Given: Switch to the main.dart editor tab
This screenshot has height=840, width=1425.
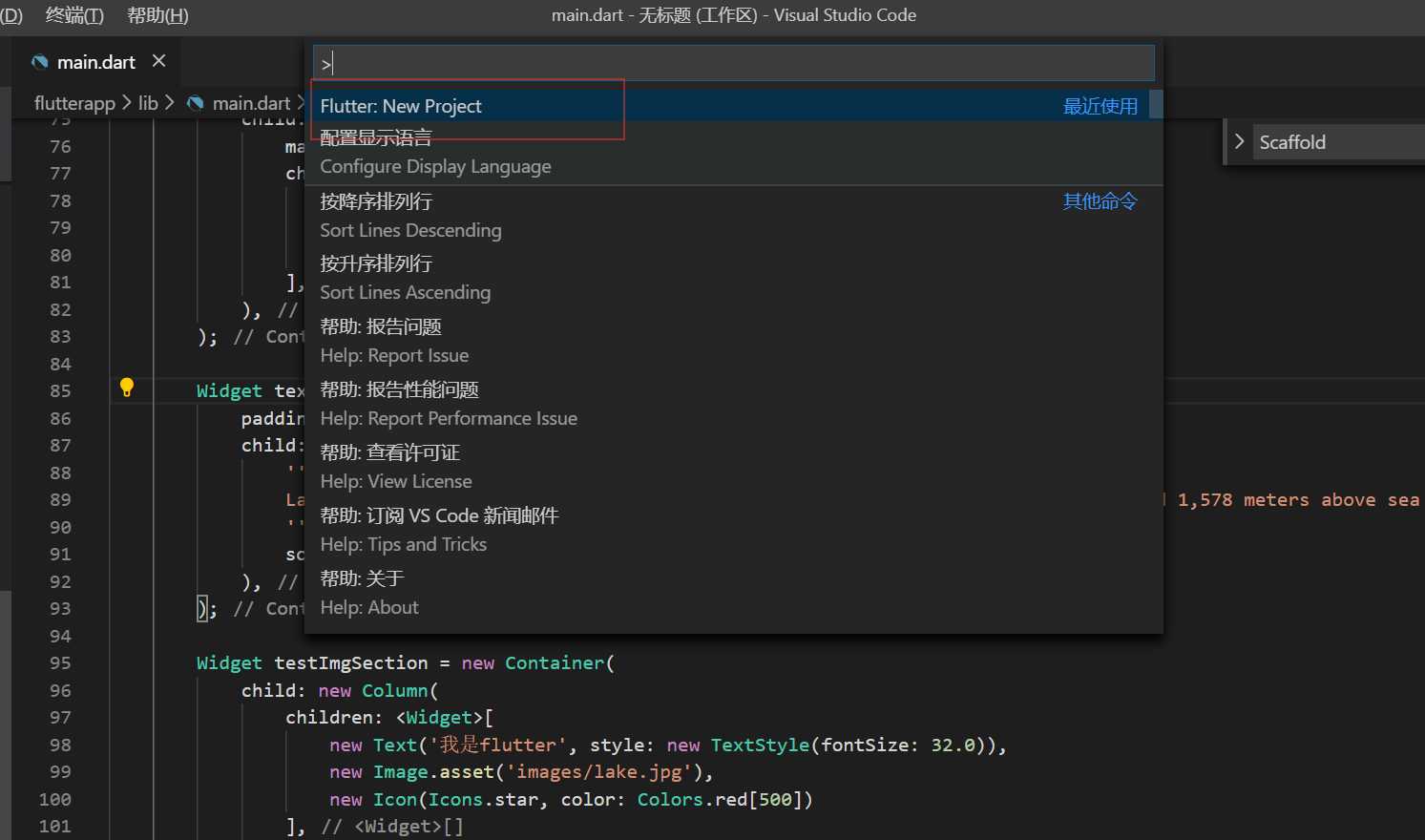Looking at the screenshot, I should pos(96,62).
